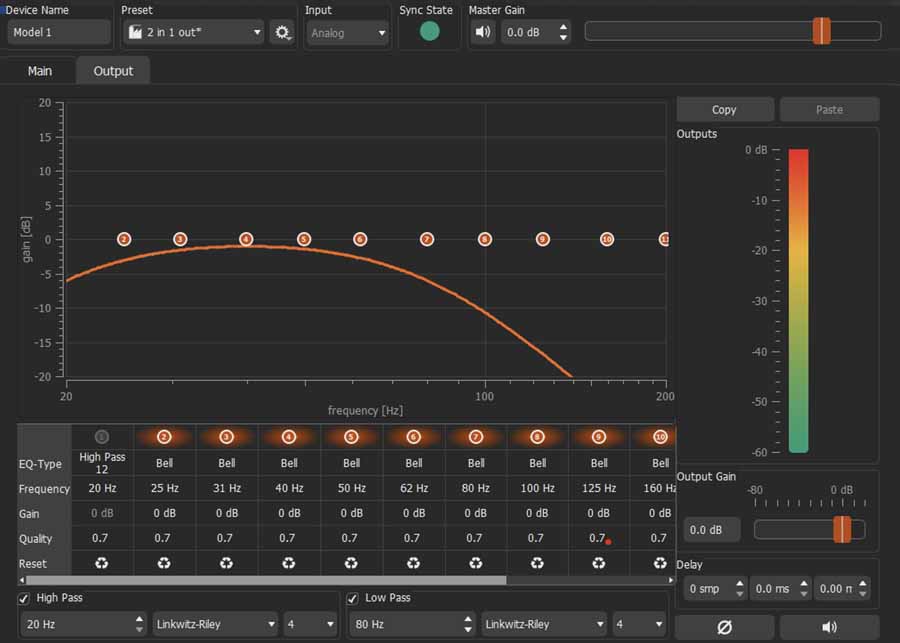Adjust the Master Gain slider handle
This screenshot has width=900, height=643.
821,31
